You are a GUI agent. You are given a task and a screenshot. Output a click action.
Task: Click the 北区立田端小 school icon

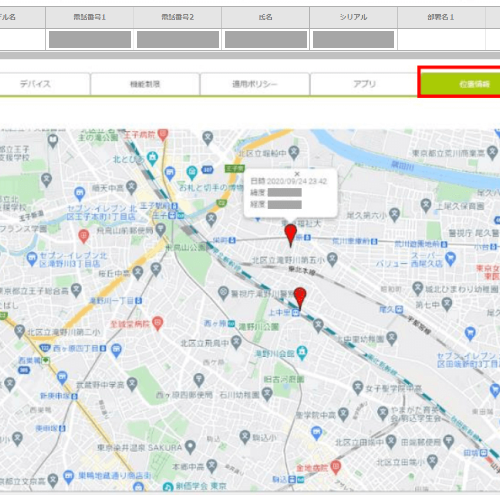432,461
